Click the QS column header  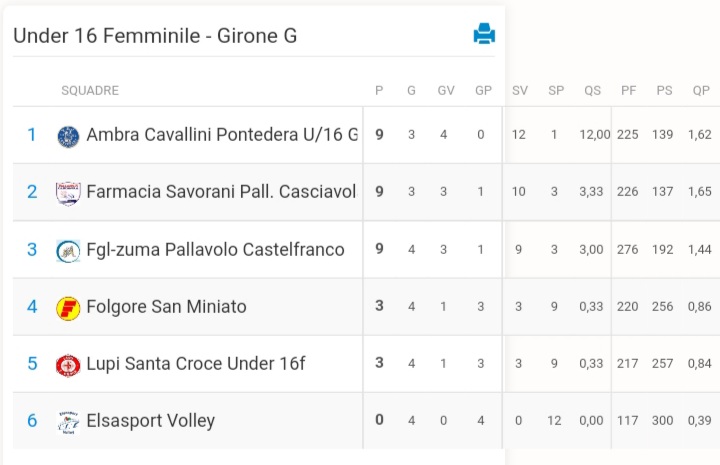click(x=592, y=90)
